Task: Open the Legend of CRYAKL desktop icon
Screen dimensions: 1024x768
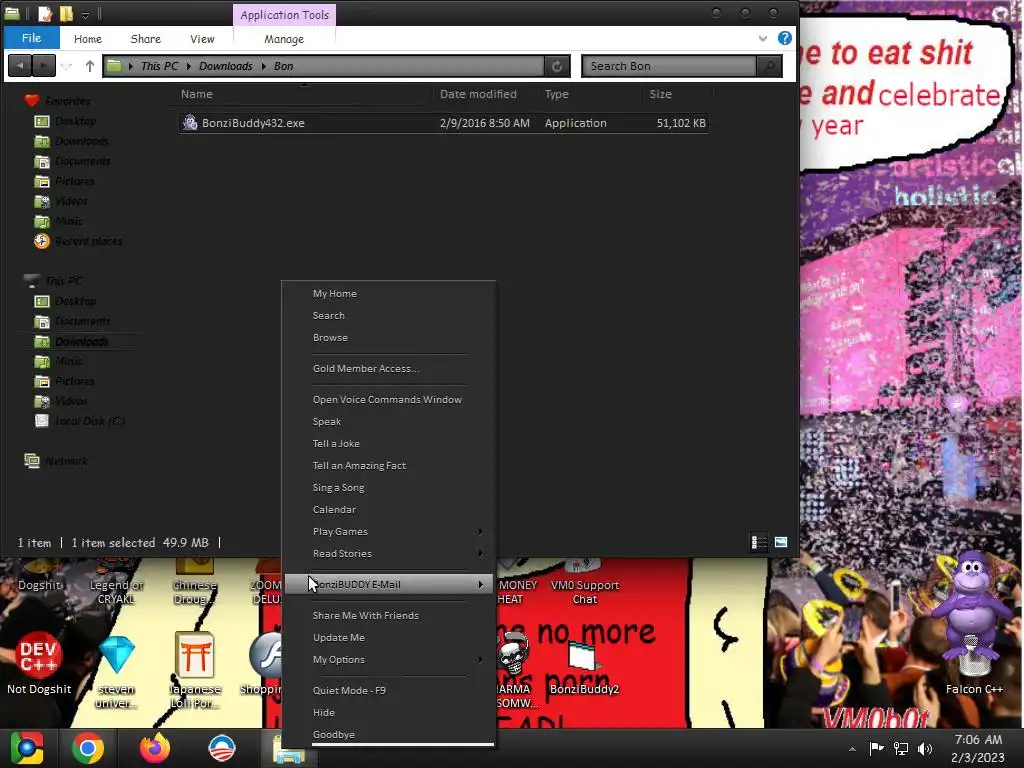Action: pyautogui.click(x=117, y=583)
